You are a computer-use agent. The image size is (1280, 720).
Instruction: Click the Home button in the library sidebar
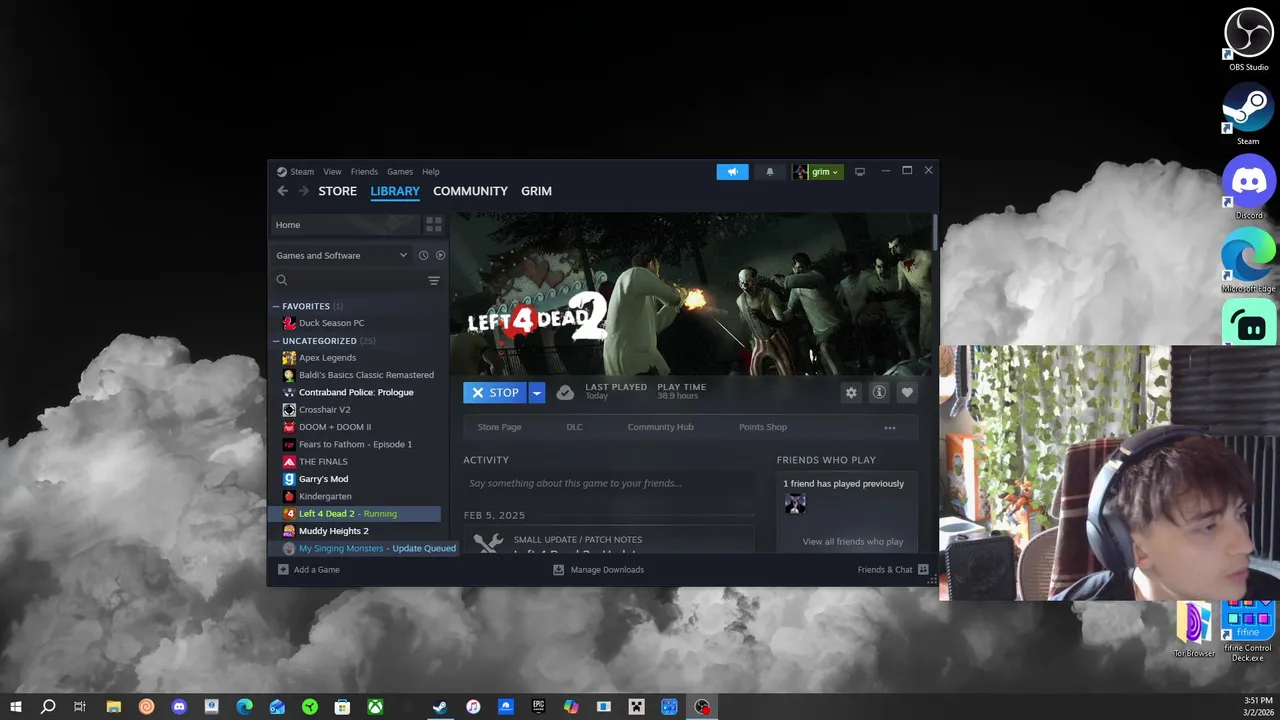pyautogui.click(x=345, y=225)
